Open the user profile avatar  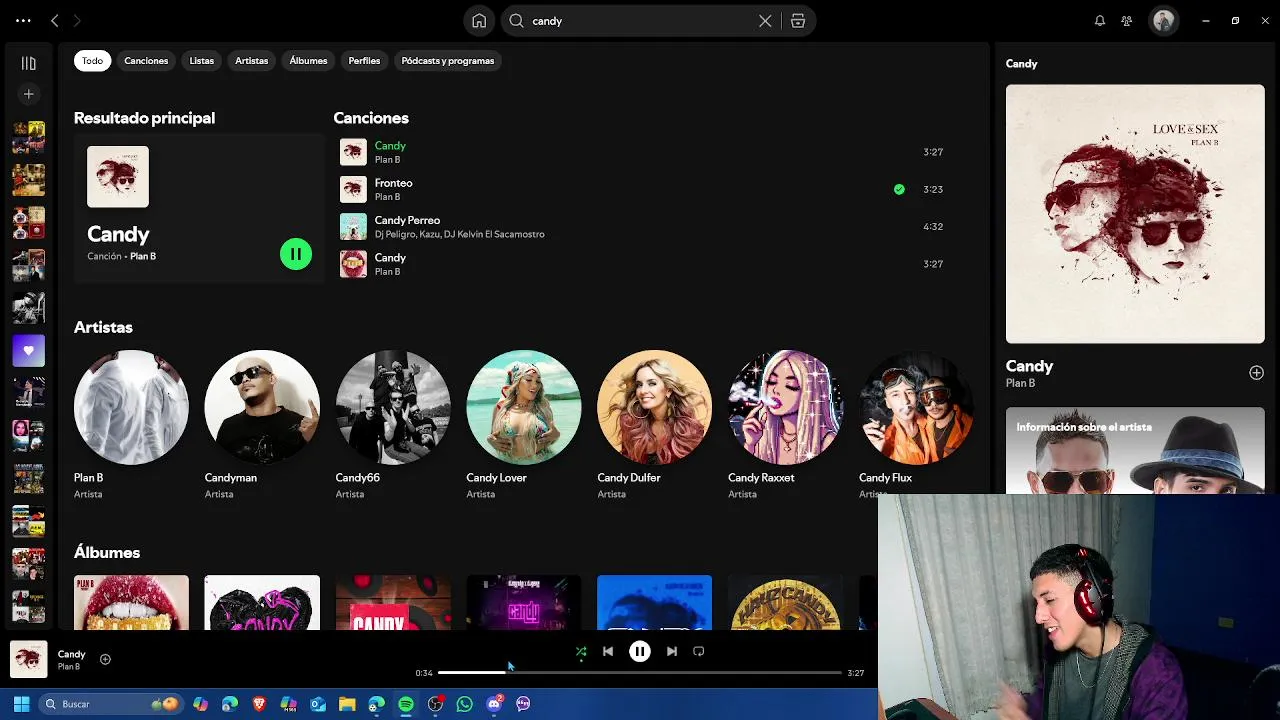pyautogui.click(x=1163, y=21)
